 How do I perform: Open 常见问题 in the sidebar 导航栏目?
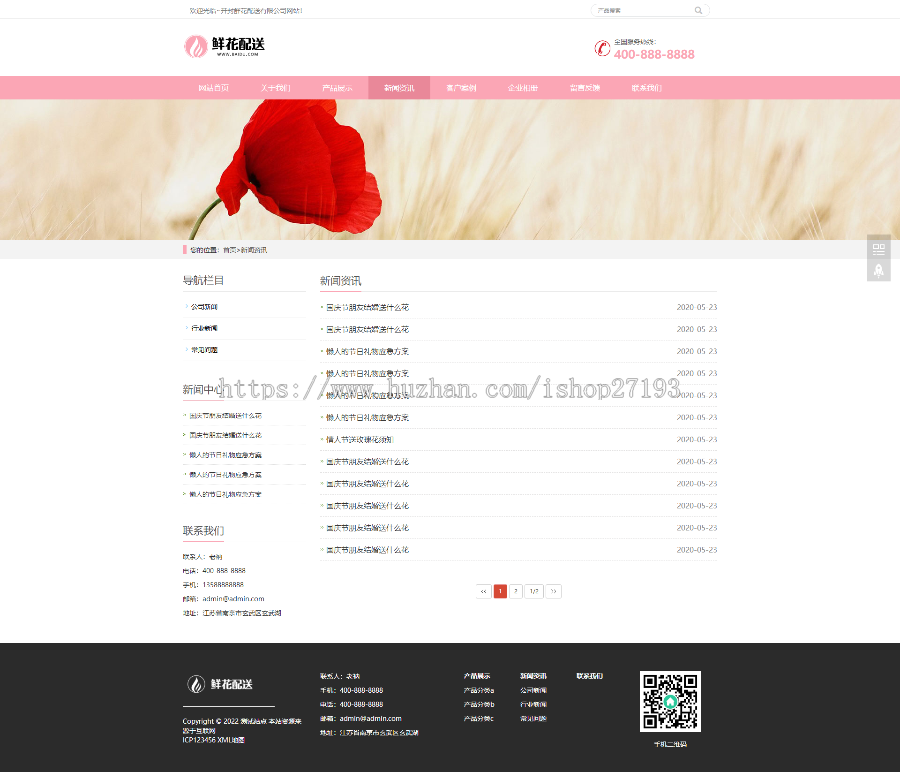click(x=204, y=350)
